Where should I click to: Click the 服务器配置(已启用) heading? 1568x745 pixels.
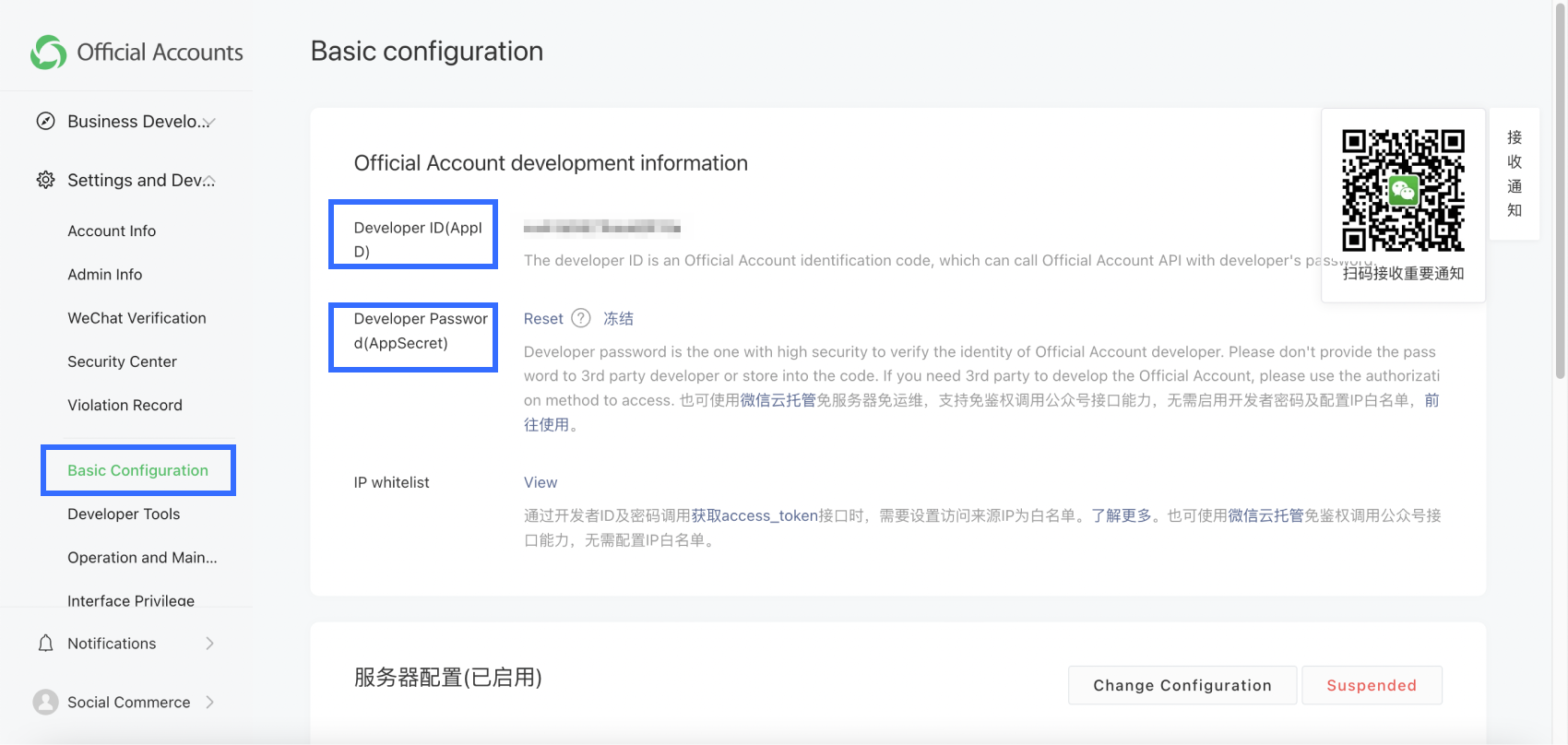pos(448,678)
